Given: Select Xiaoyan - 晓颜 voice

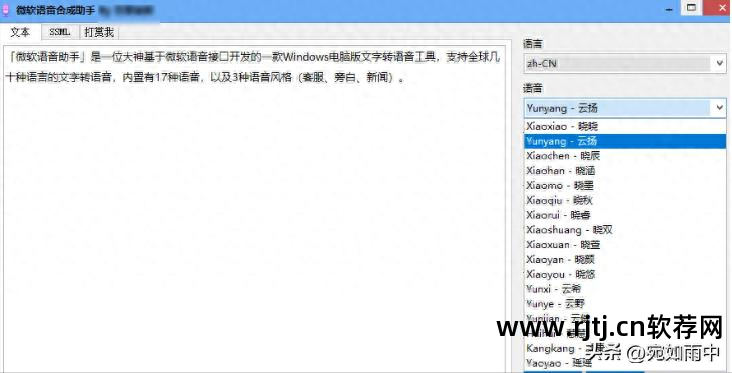Looking at the screenshot, I should [x=625, y=260].
